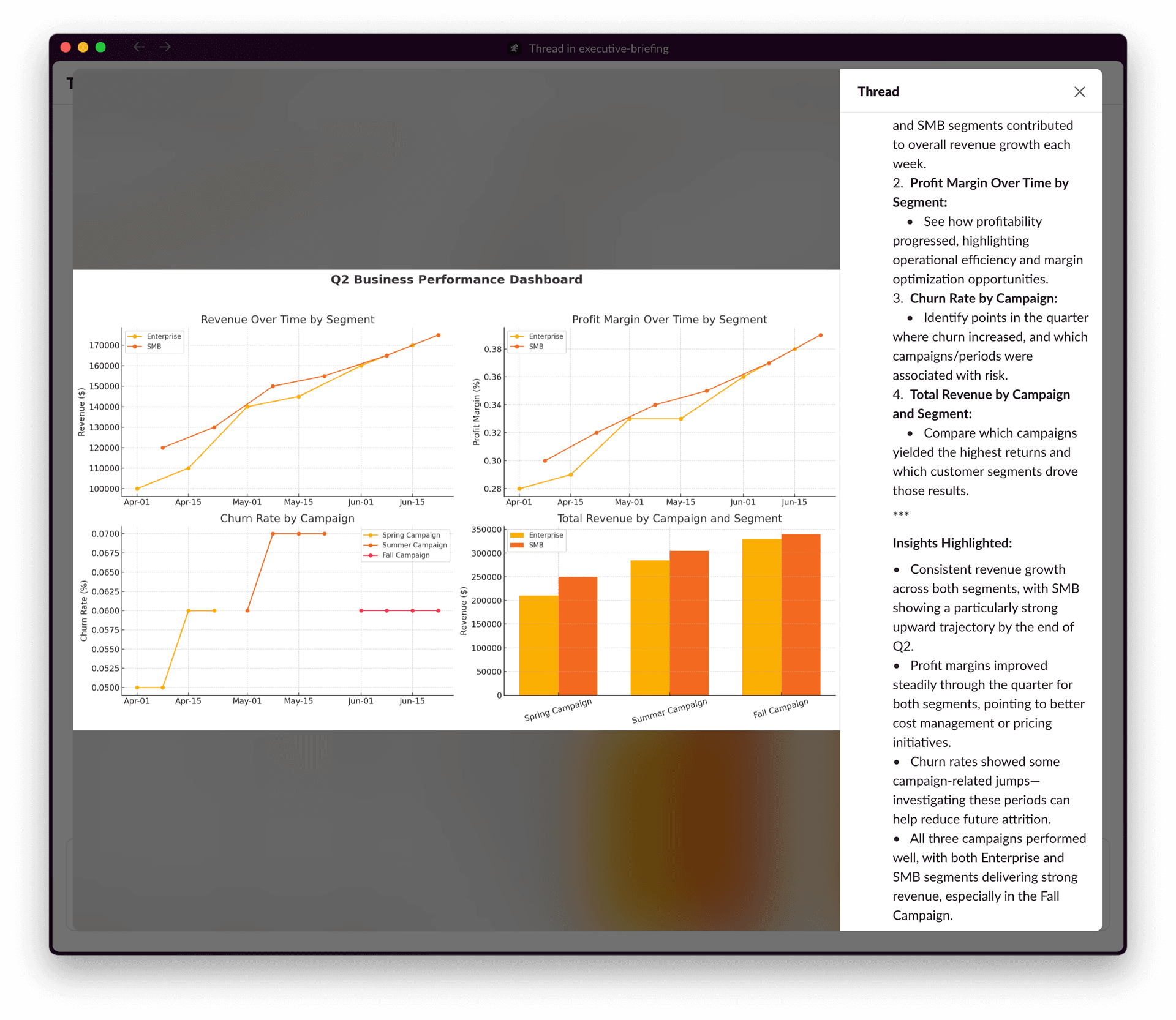The width and height of the screenshot is (1176, 1020).
Task: Click the back navigation arrow
Action: 139,47
